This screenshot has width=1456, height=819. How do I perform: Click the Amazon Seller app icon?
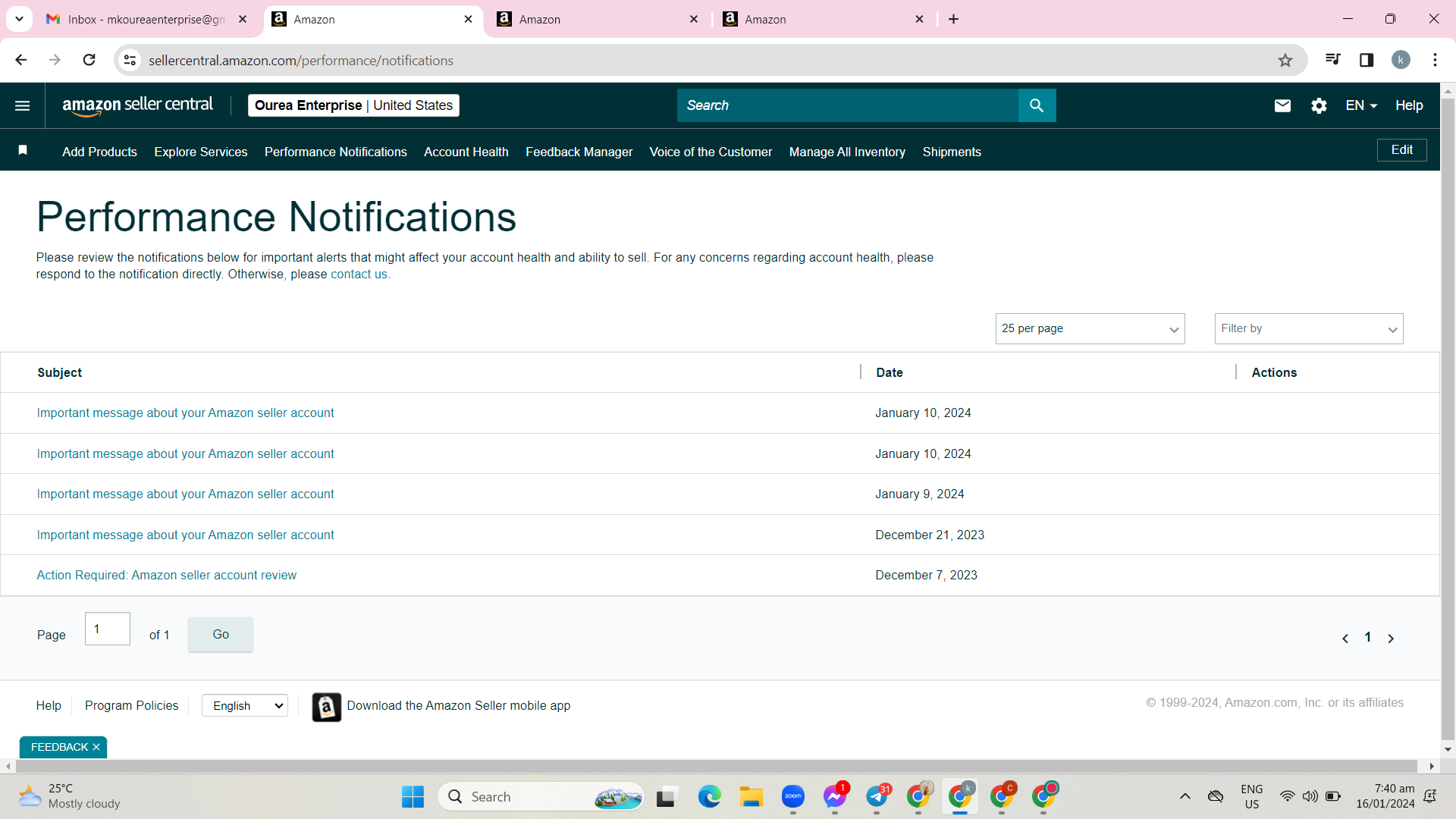[x=327, y=707]
